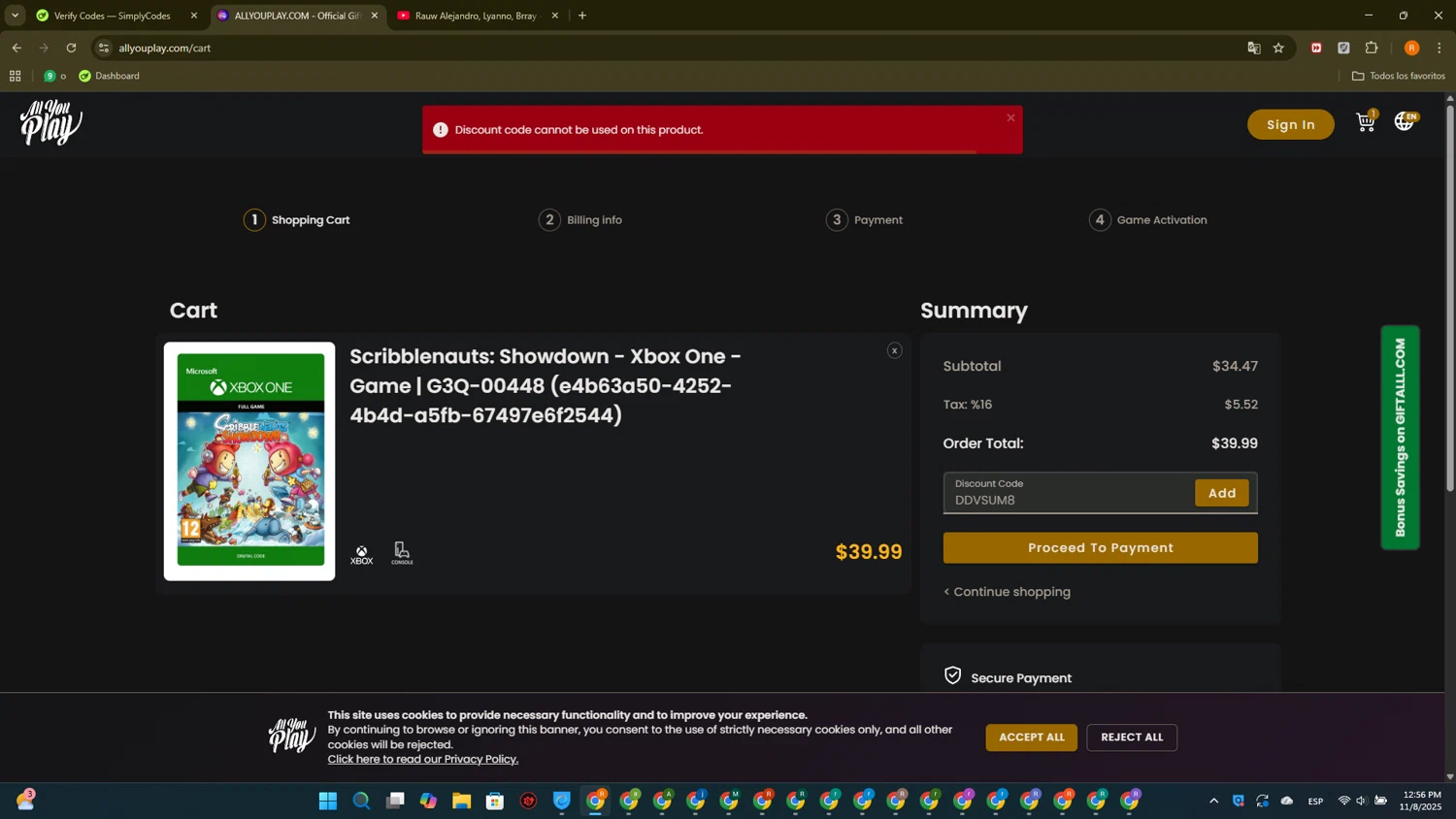Open Google Translate icon in address bar

point(1253,48)
